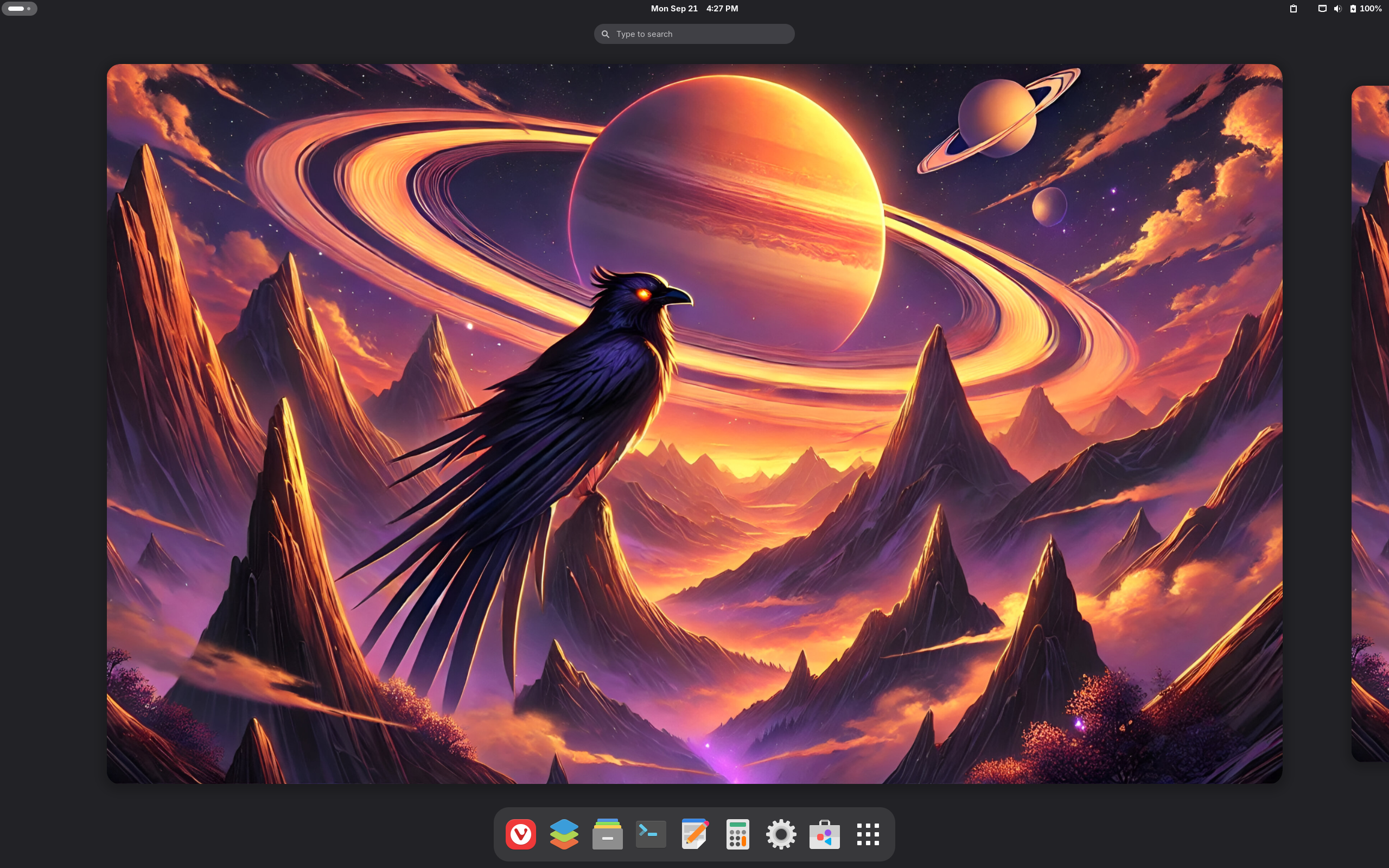Switch to the next workspace on the right edge

pyautogui.click(x=1371, y=424)
